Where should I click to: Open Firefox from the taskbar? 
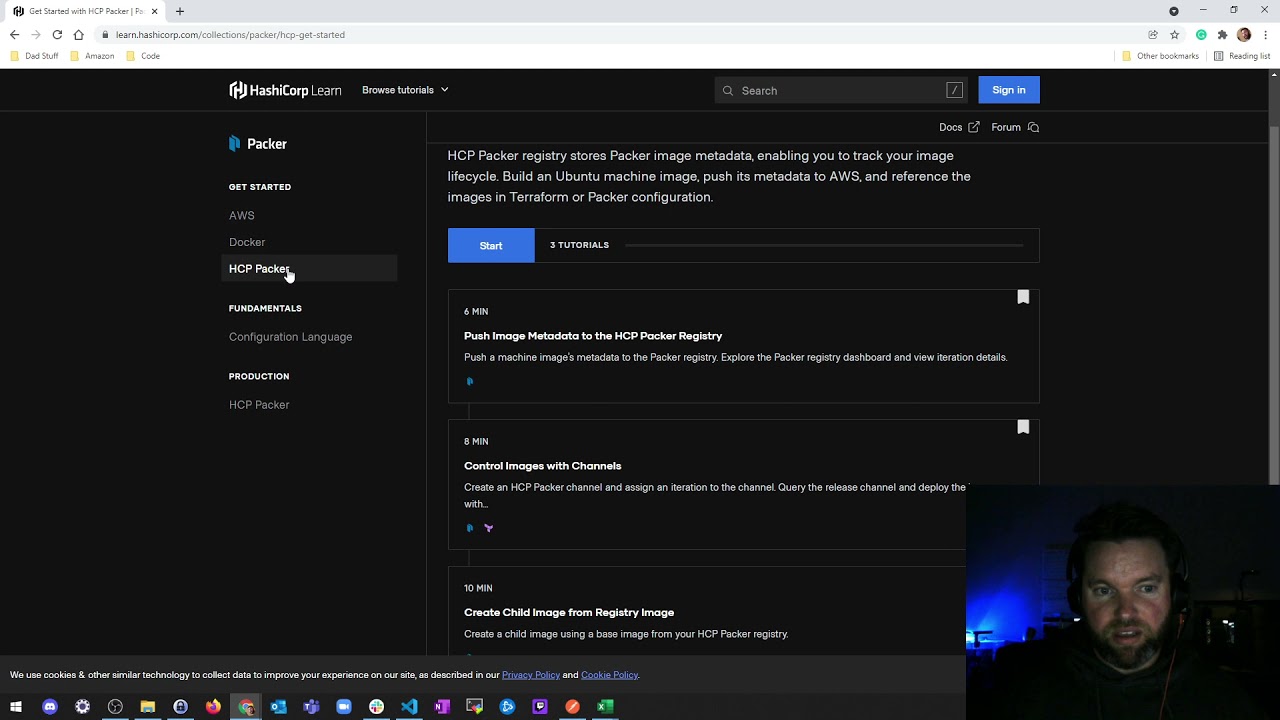click(x=213, y=707)
